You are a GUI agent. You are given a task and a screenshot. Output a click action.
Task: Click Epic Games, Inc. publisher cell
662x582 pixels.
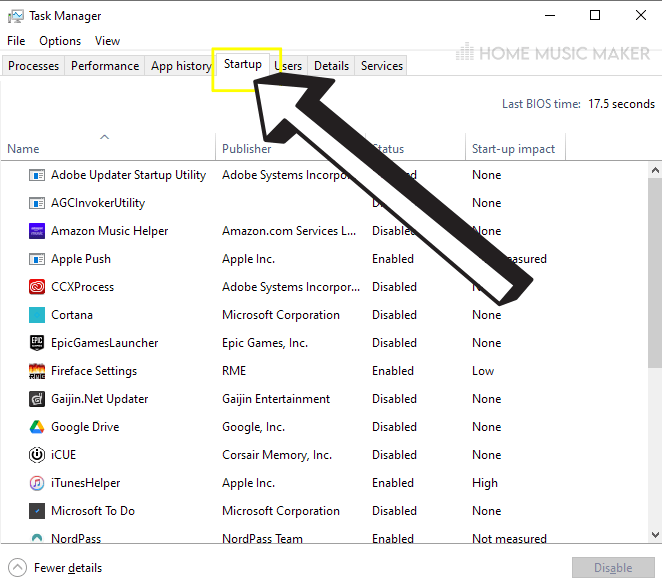click(265, 343)
